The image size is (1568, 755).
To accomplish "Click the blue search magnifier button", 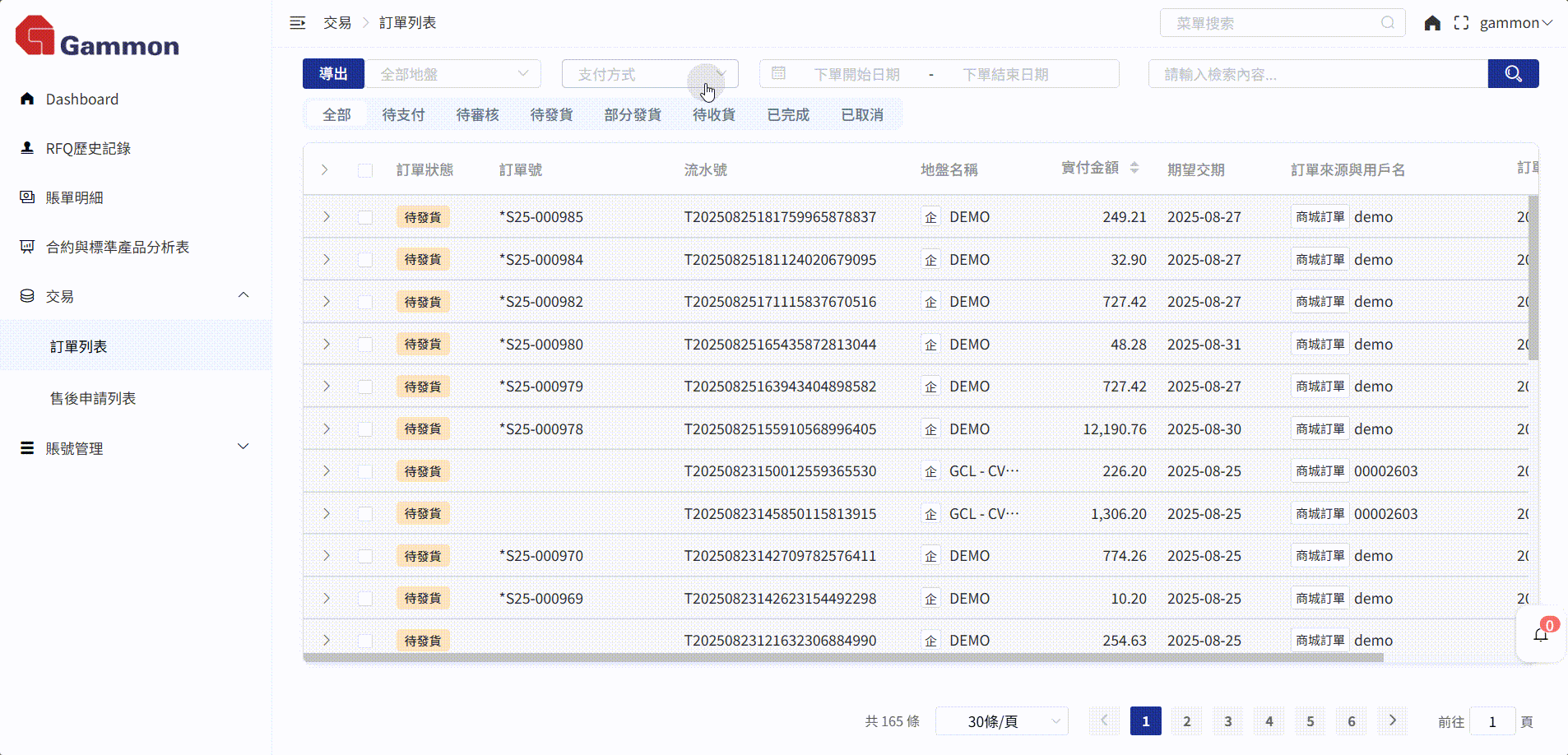I will click(1513, 74).
